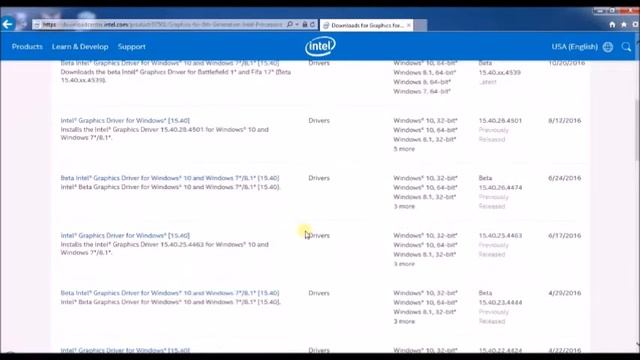Click Drivers type cell in 6/24/2016 row
Screen dimensions: 640x360
tap(319, 178)
